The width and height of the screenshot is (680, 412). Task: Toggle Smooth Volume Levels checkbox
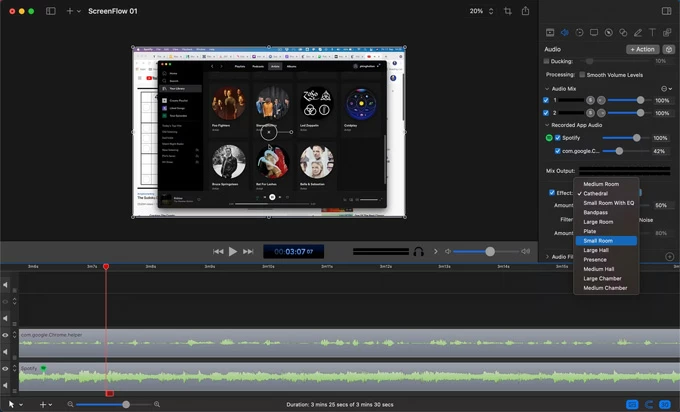(580, 75)
